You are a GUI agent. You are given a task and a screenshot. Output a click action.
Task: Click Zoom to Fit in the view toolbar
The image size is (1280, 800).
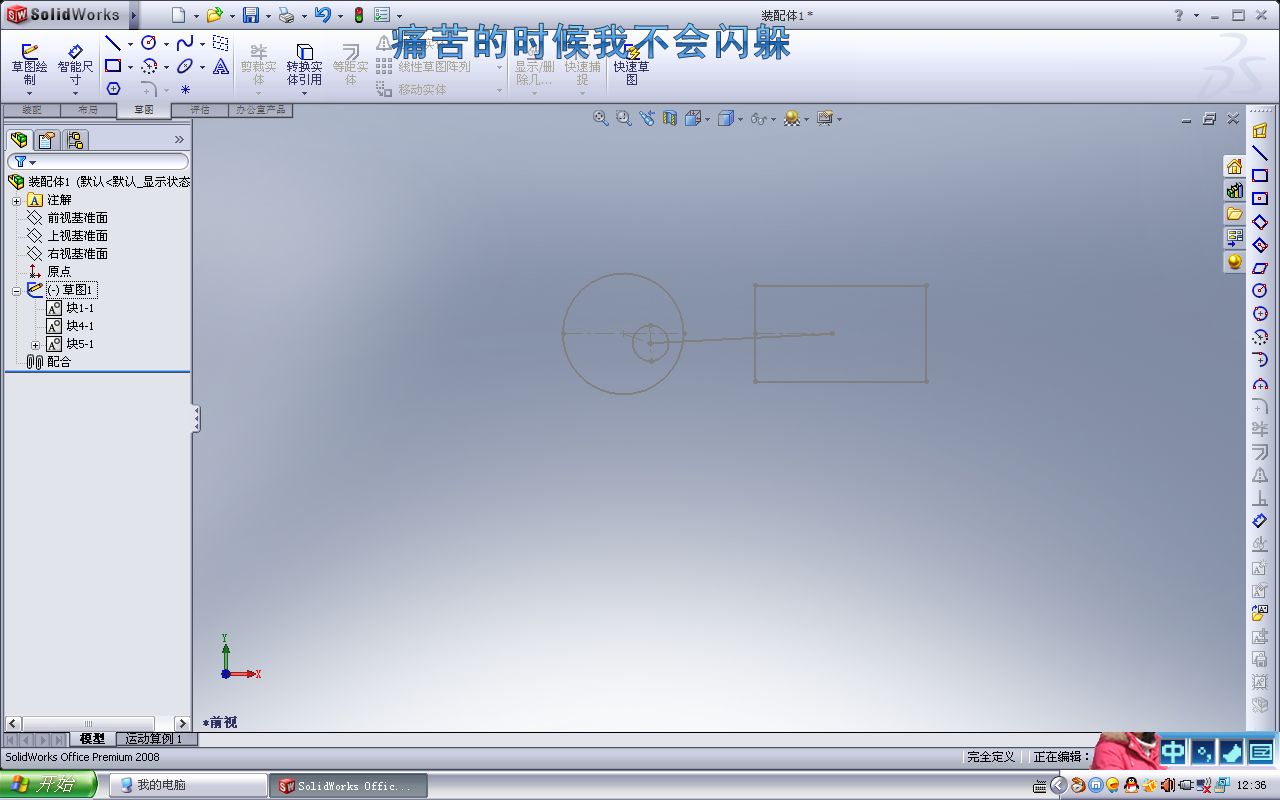tap(601, 118)
